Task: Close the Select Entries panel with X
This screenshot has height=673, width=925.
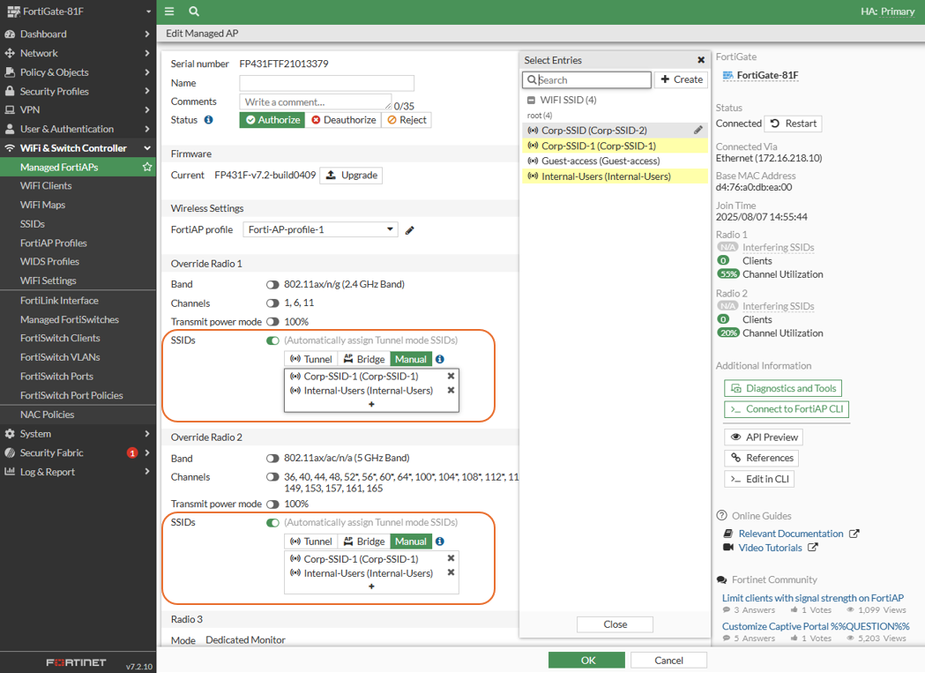Action: point(701,61)
